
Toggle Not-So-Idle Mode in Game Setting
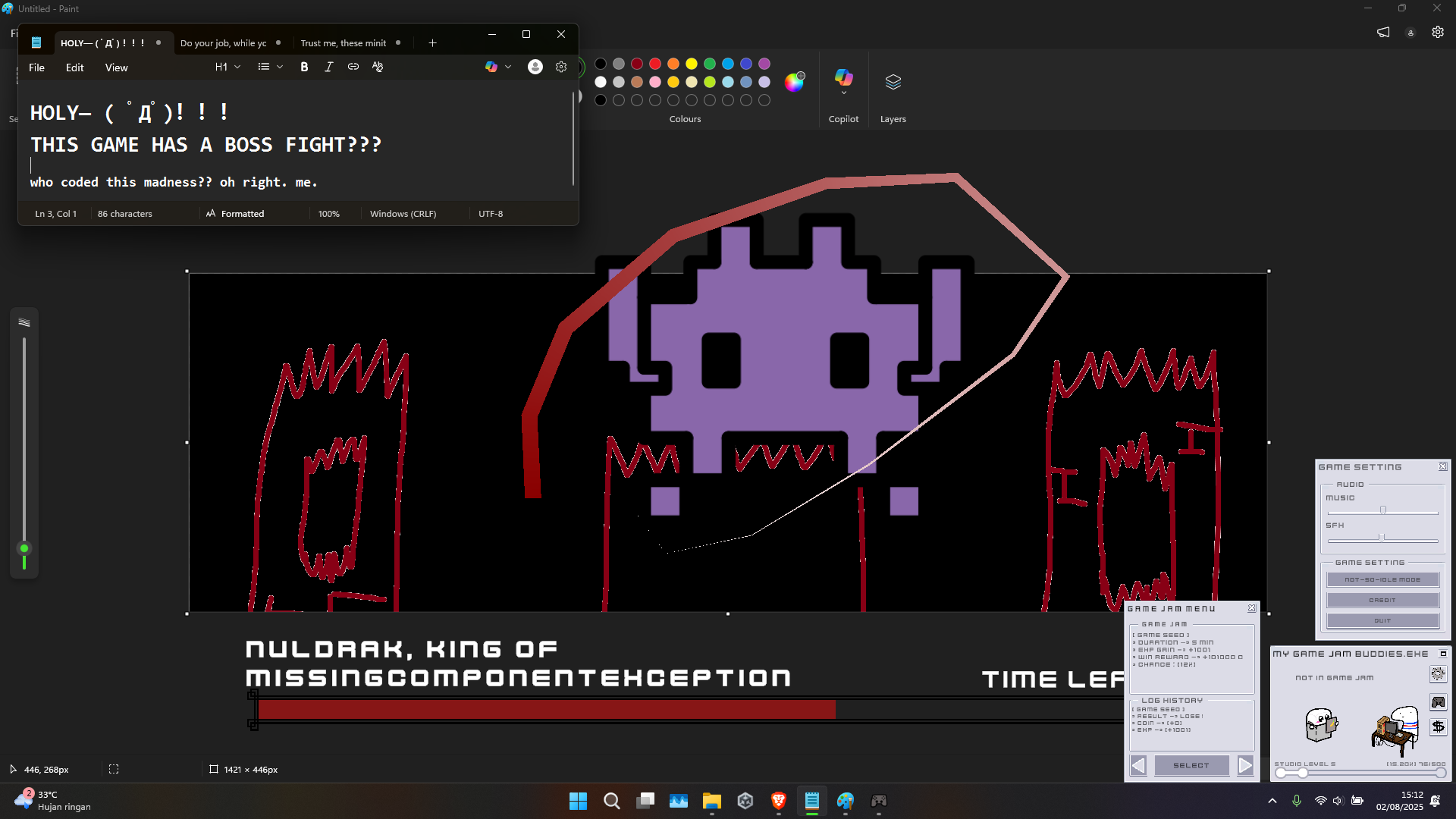[1382, 579]
